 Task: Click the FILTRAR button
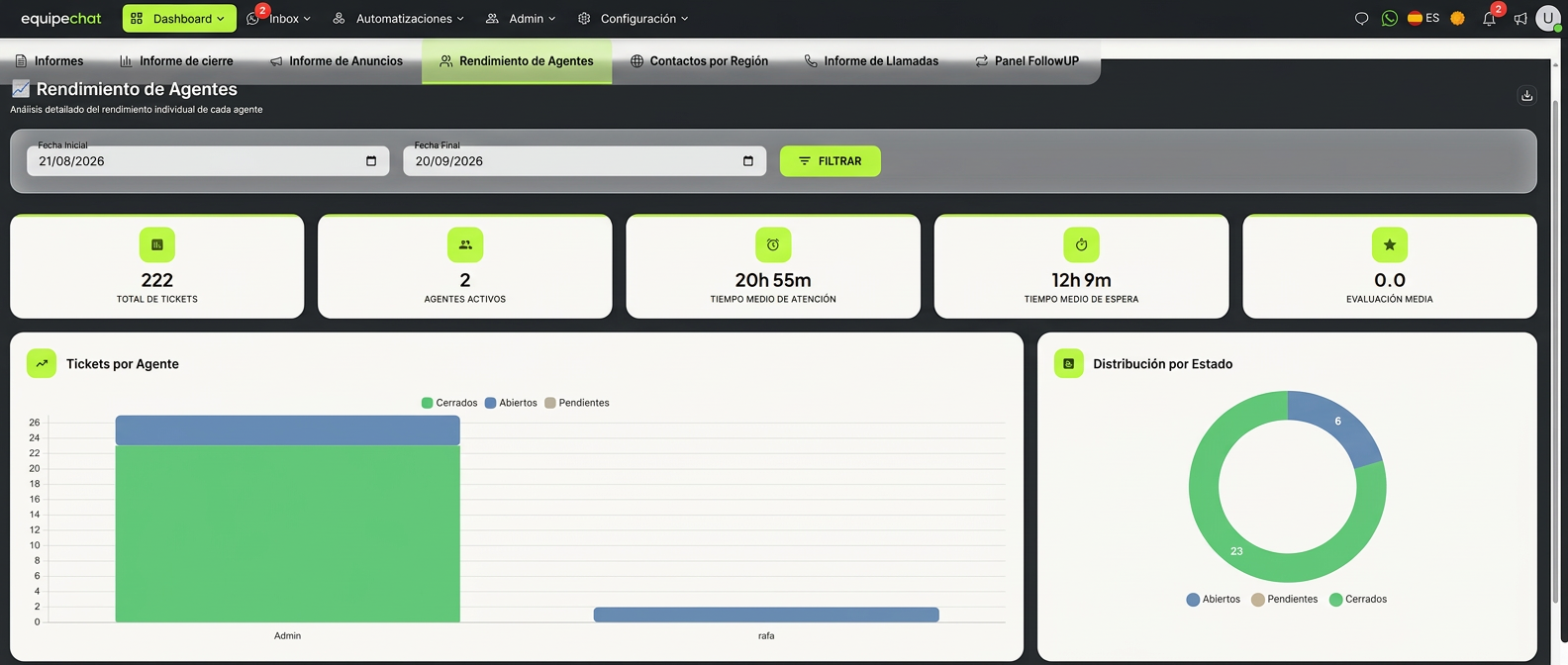point(831,161)
